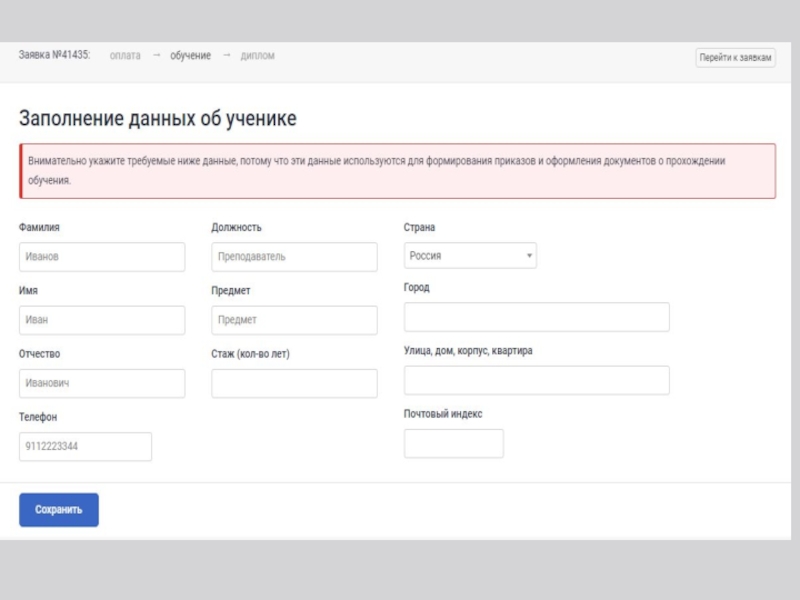Viewport: 800px width, 600px height.
Task: Select the обучение step in breadcrumb
Action: click(190, 56)
